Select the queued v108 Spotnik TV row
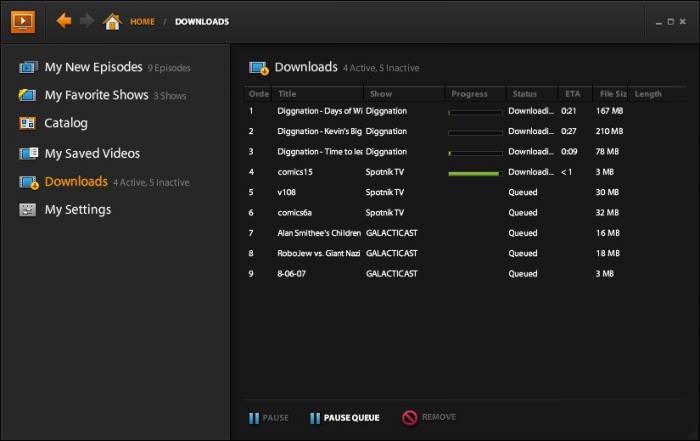 [x=464, y=192]
